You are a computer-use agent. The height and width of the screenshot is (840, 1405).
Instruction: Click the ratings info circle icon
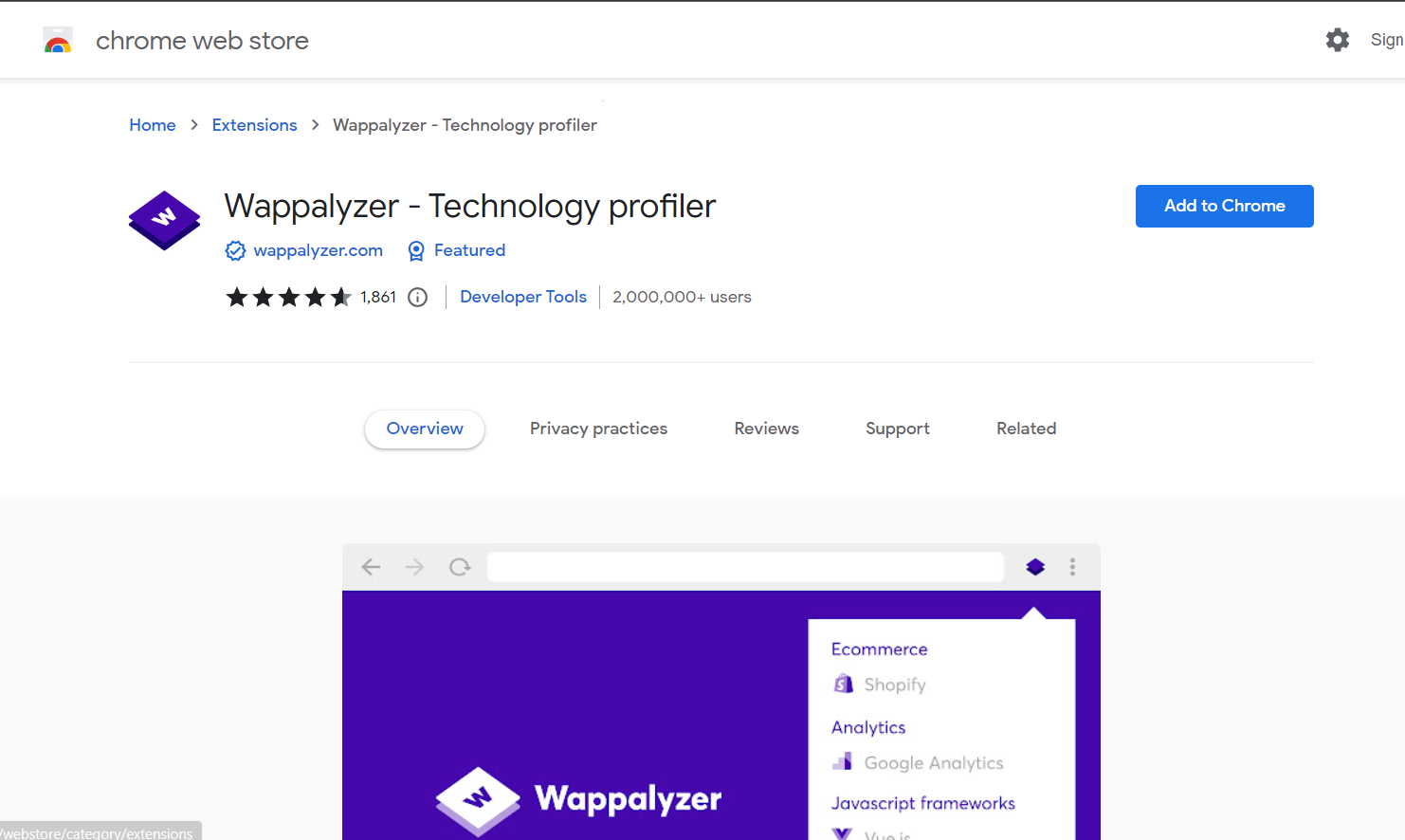[417, 298]
